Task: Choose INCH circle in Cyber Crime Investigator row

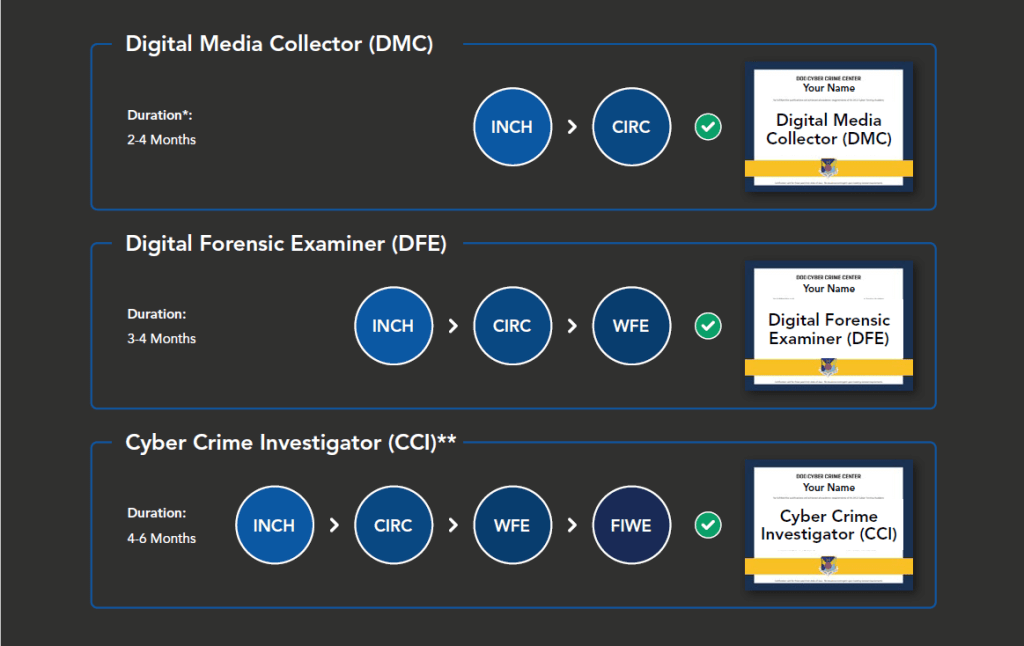Action: click(x=274, y=526)
